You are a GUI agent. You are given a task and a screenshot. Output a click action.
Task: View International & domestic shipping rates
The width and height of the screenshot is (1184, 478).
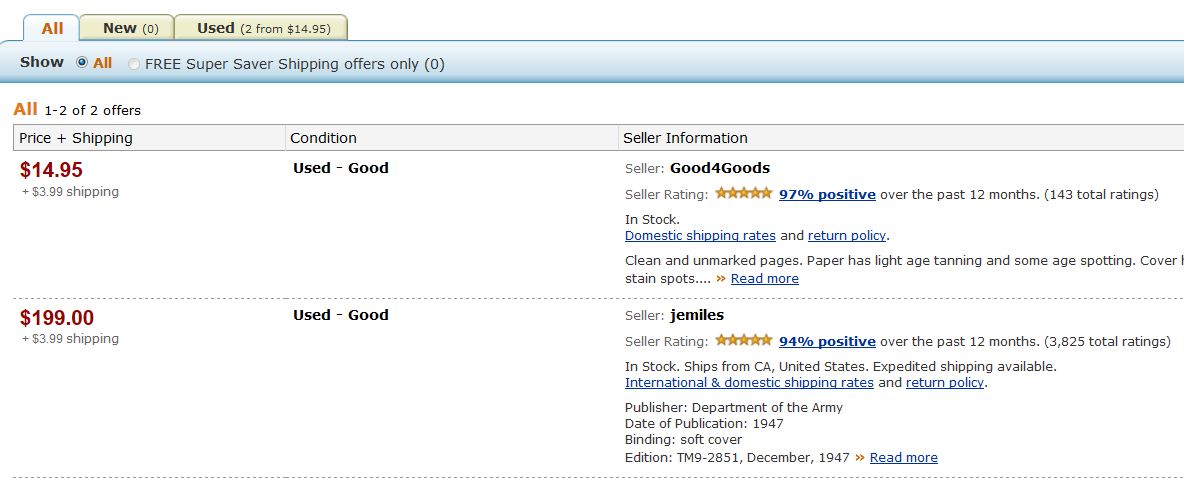749,383
